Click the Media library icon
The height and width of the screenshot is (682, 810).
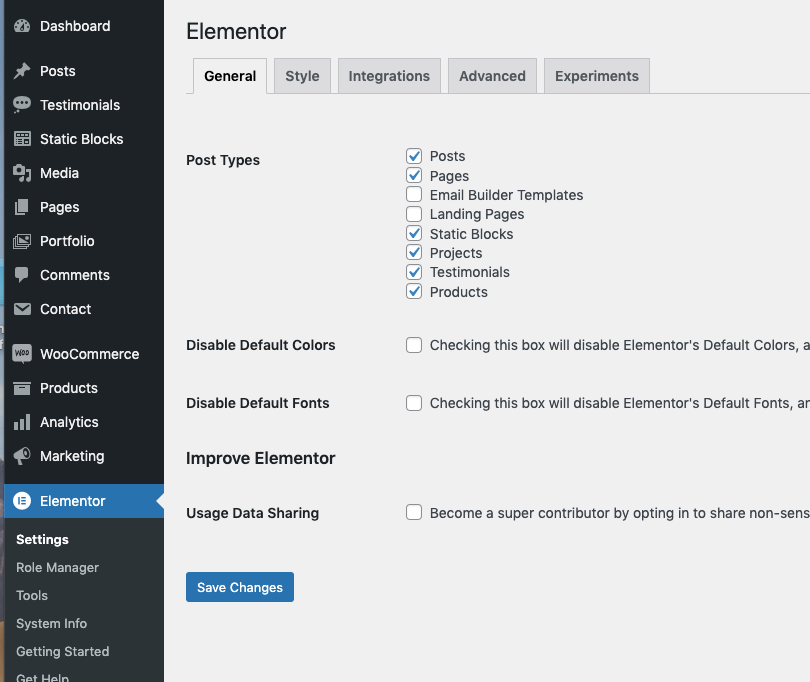point(22,173)
